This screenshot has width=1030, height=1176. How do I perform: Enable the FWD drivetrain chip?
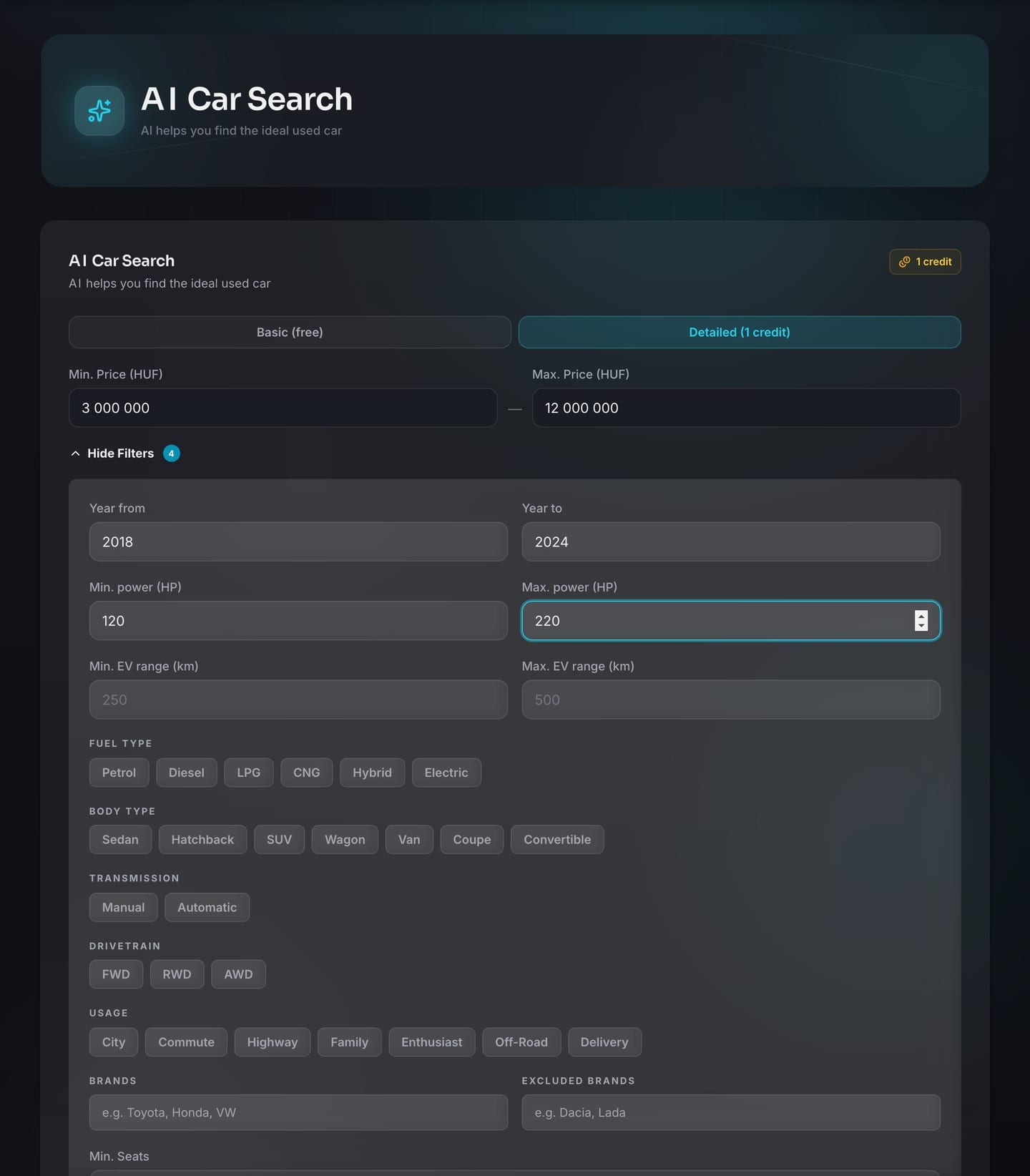(x=116, y=974)
